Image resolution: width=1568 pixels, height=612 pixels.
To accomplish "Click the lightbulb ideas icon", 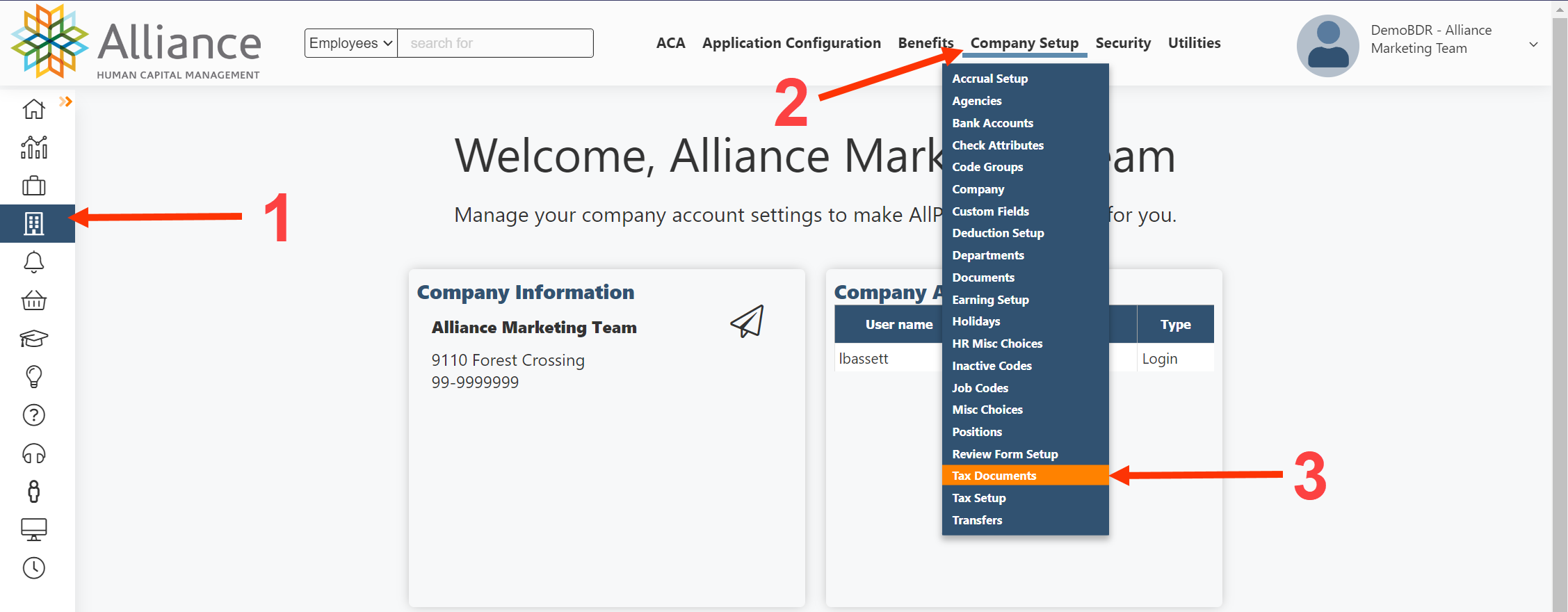I will pyautogui.click(x=33, y=377).
